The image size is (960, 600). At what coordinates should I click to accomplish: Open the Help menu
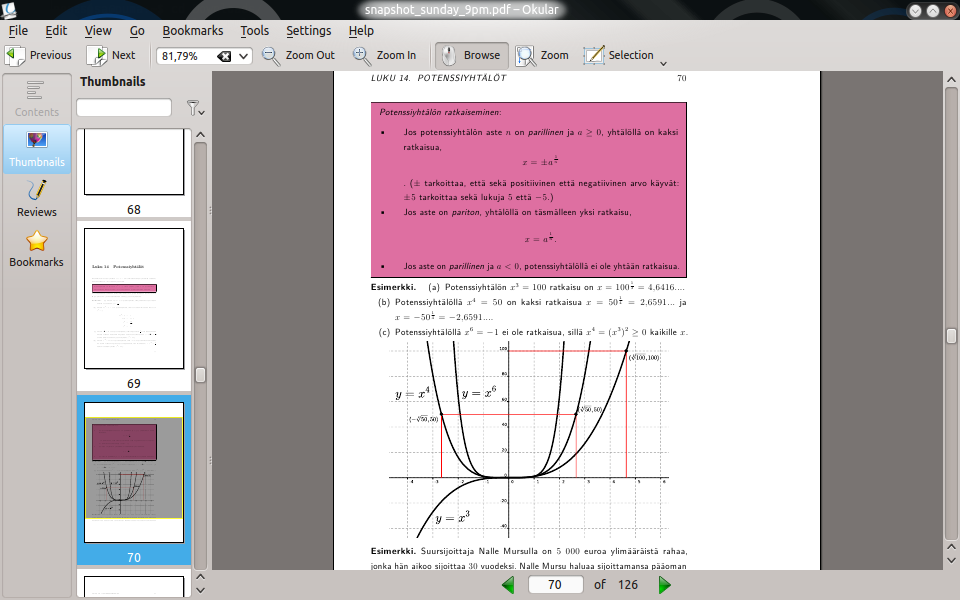point(361,31)
